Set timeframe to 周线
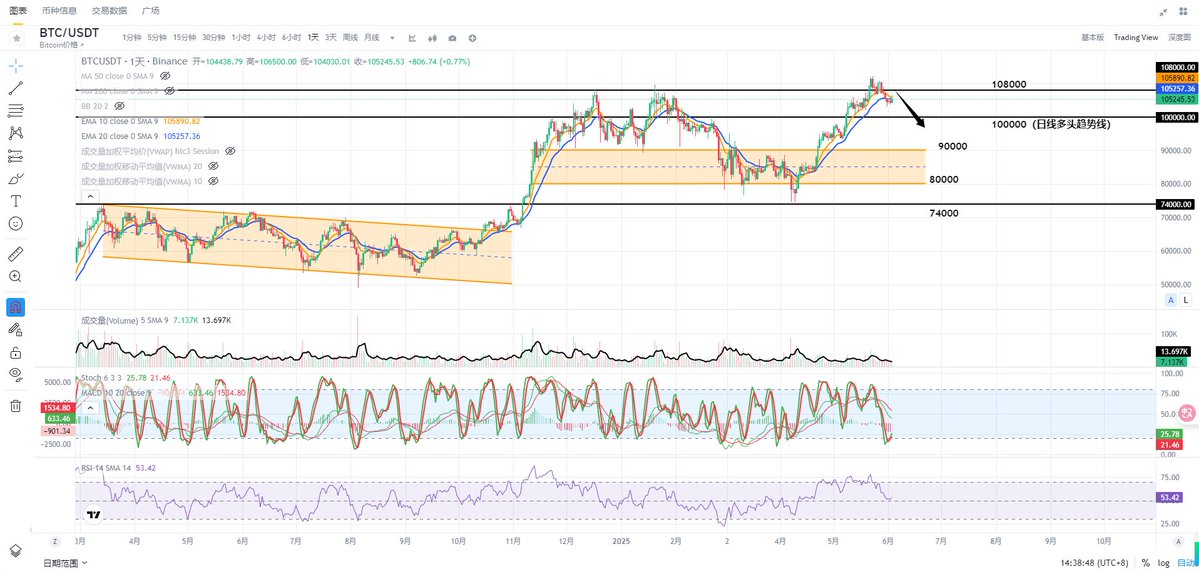The width and height of the screenshot is (1199, 574). click(350, 37)
